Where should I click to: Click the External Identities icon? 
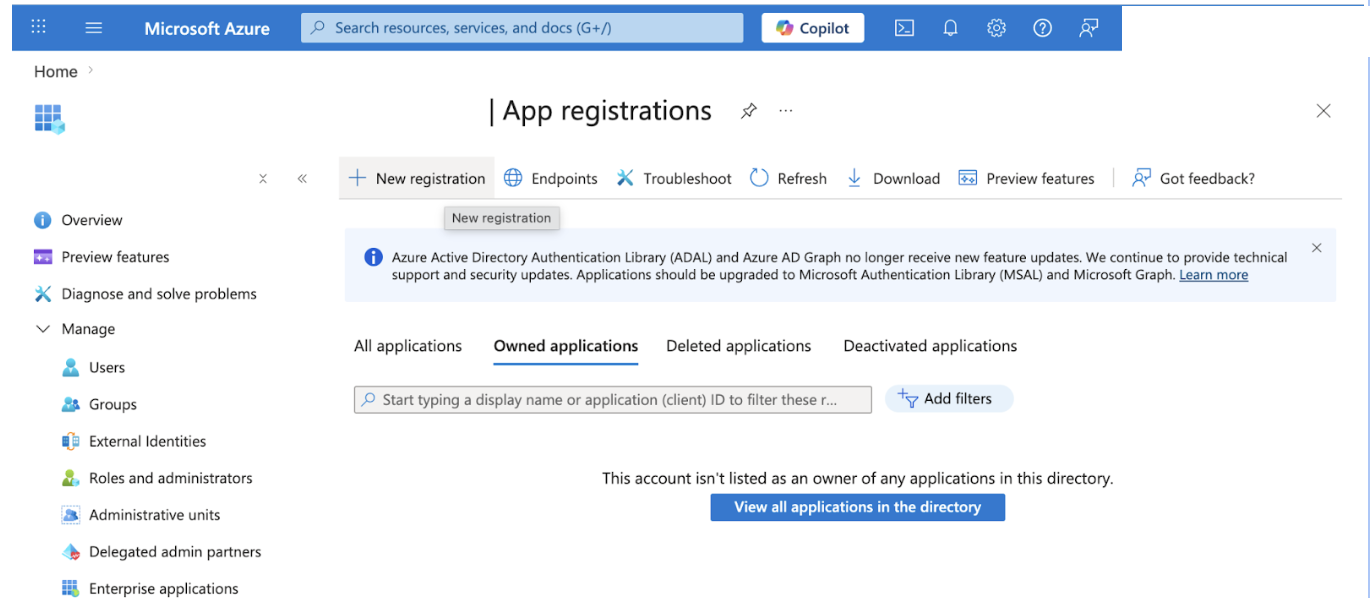click(71, 441)
